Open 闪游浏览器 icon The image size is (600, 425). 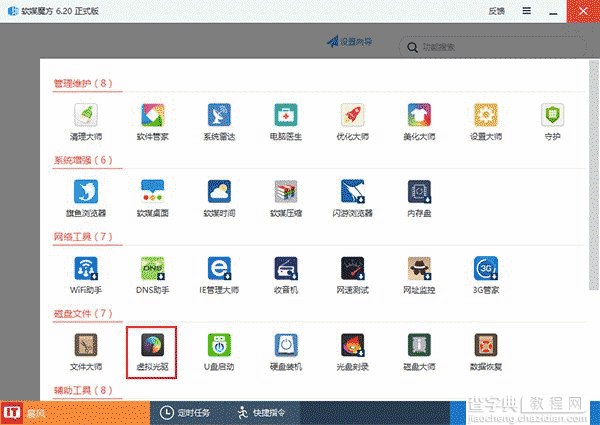(352, 199)
